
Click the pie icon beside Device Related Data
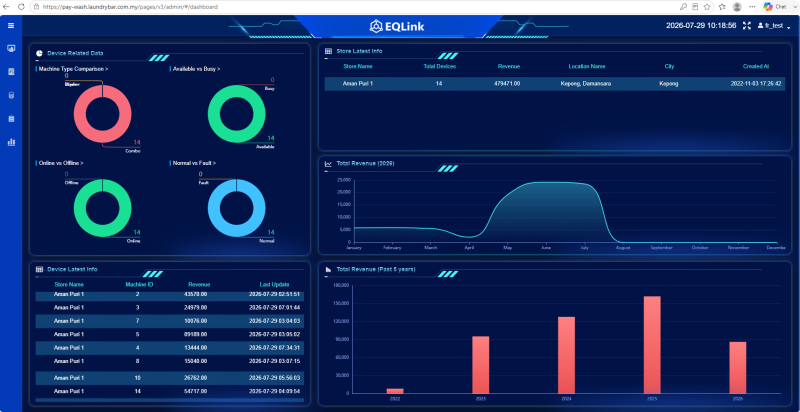click(39, 53)
